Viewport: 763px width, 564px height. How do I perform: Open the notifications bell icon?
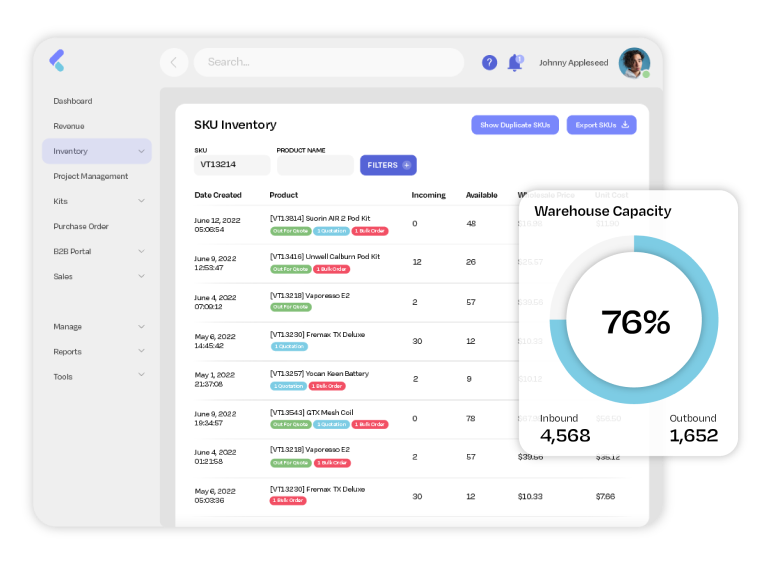tap(515, 63)
